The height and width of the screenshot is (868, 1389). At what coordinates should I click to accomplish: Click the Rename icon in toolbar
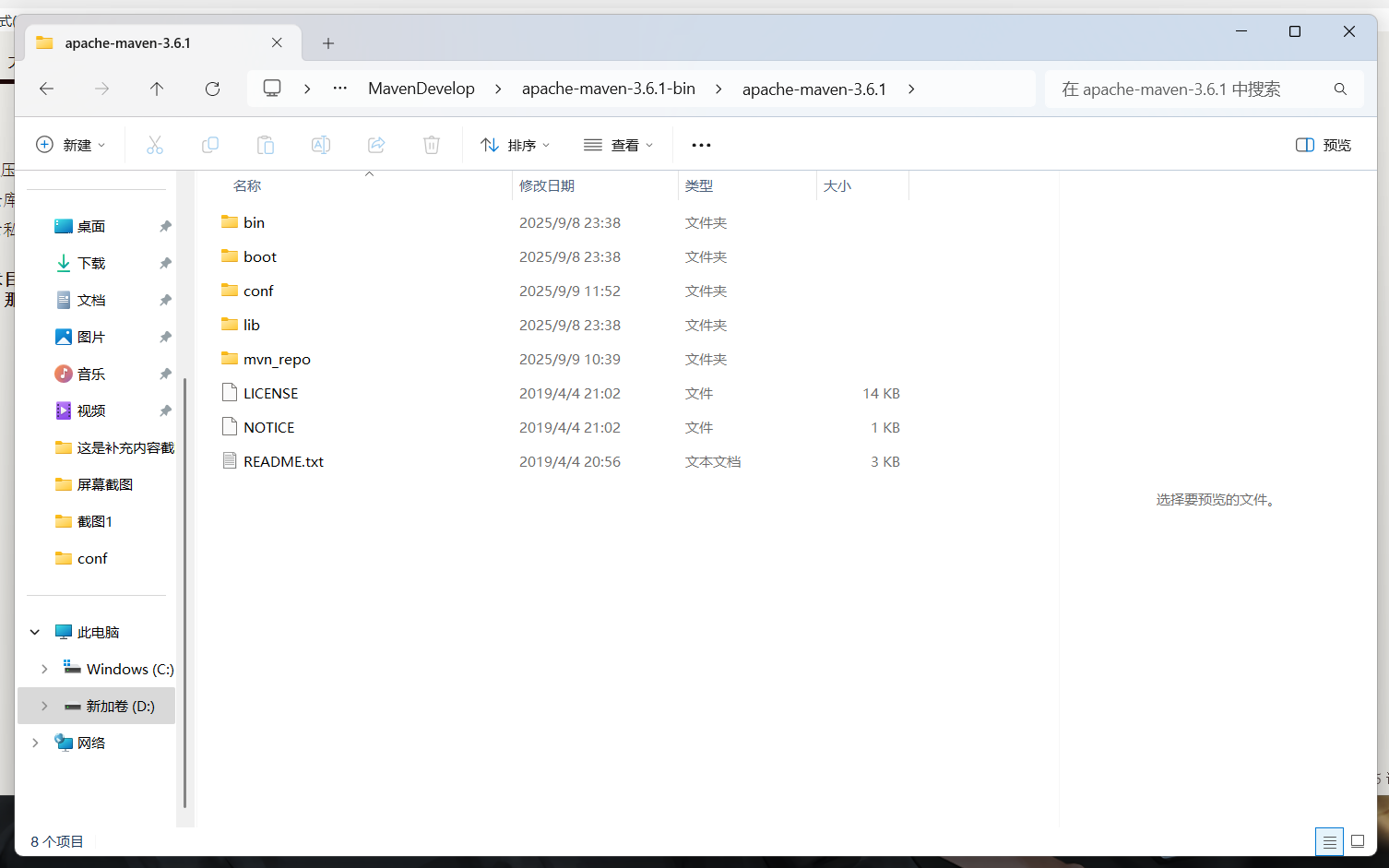point(321,145)
